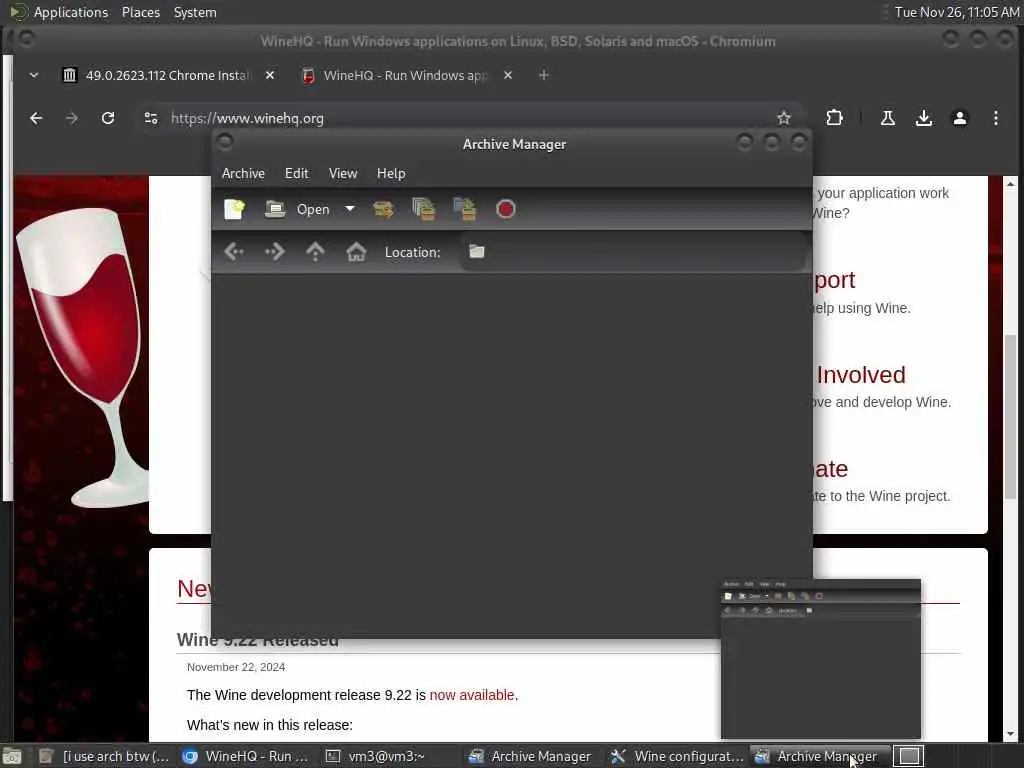Click the 'November 22, 2024' date text
Image resolution: width=1024 pixels, height=768 pixels.
point(236,667)
